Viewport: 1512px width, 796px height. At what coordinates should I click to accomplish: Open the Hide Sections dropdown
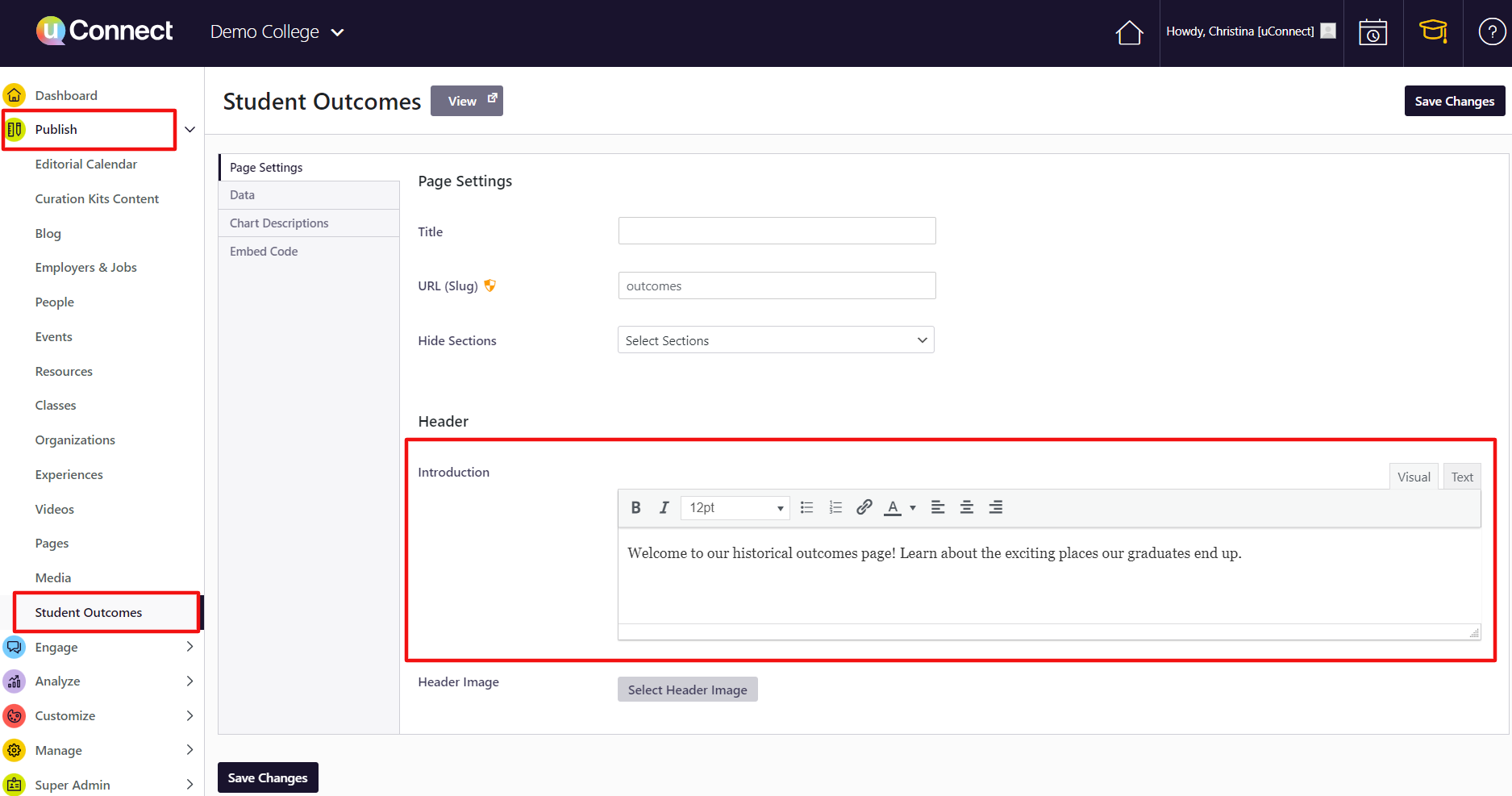click(x=776, y=340)
